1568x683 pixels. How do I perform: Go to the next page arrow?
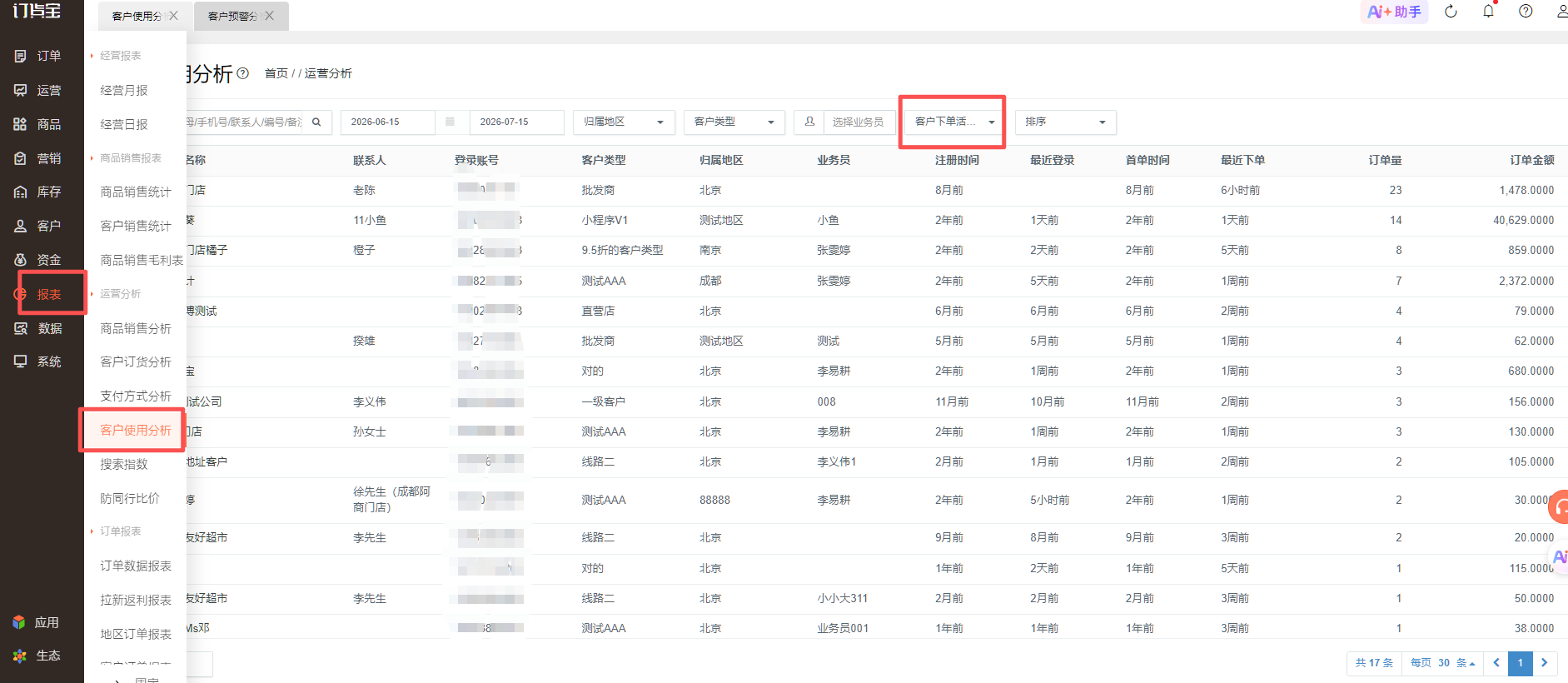tap(1545, 663)
